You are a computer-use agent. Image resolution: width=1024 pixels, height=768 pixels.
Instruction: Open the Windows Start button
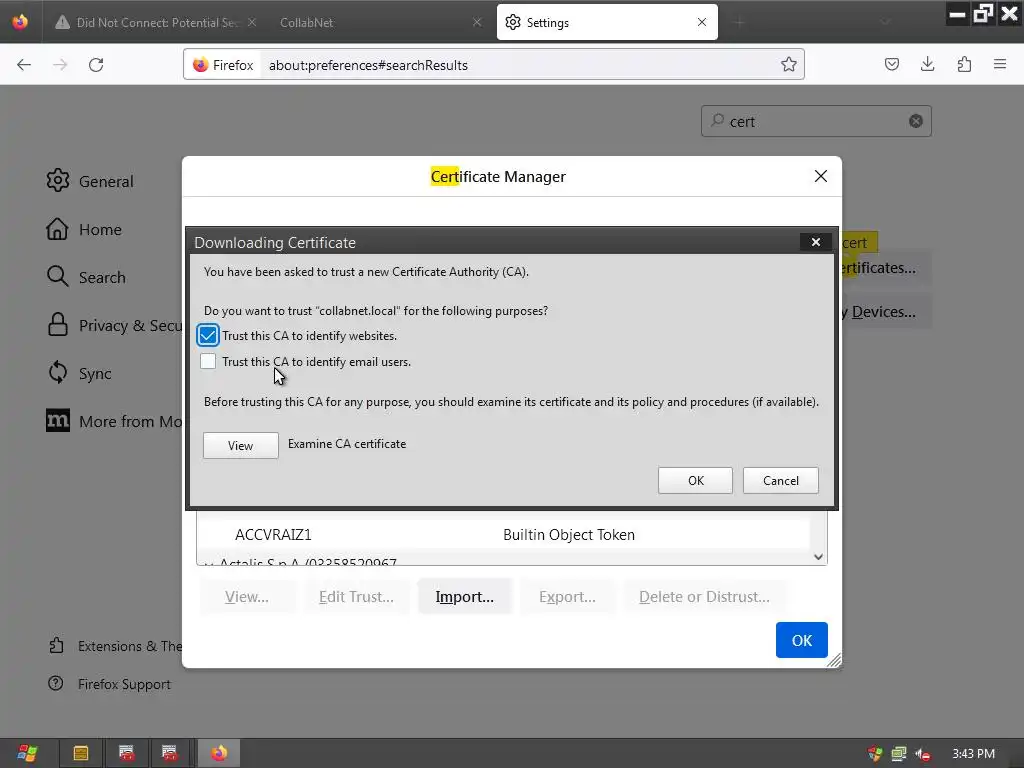[x=27, y=754]
